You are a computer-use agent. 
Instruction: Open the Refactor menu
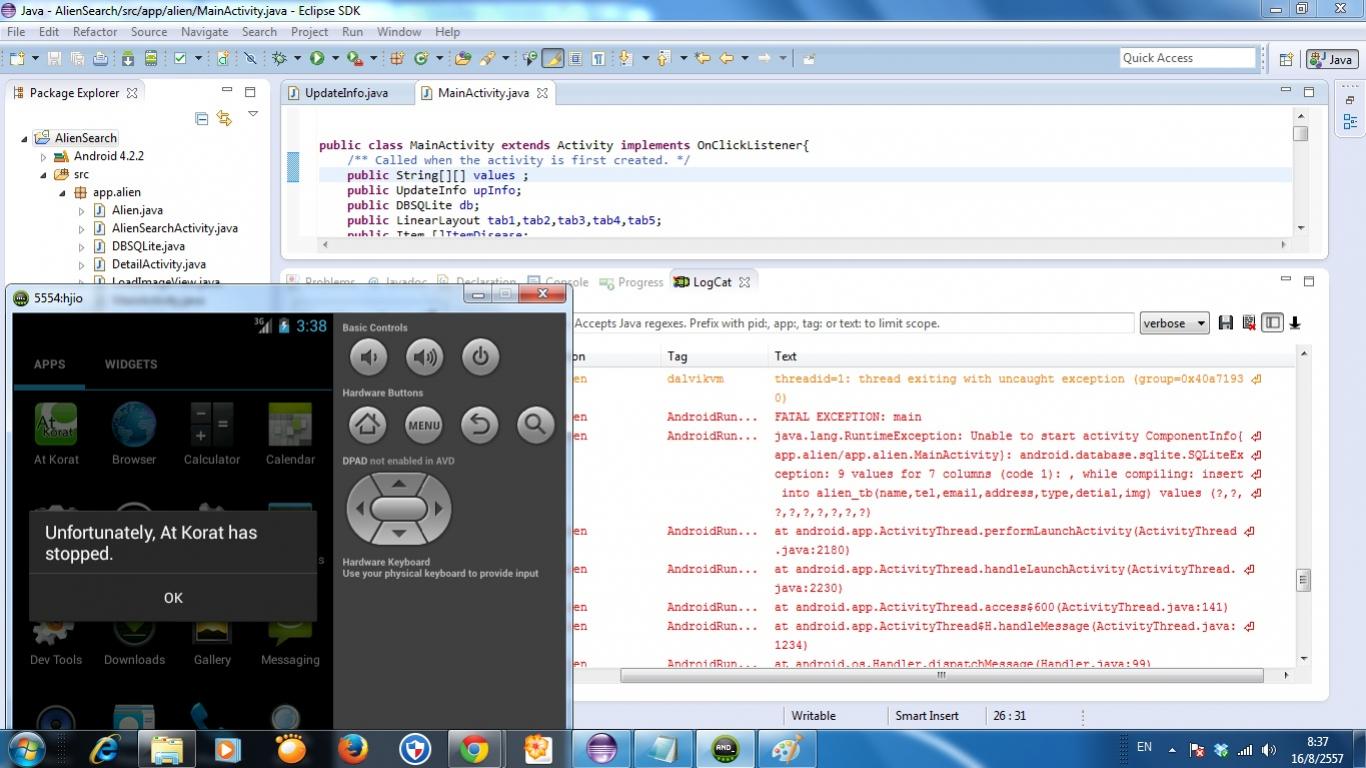point(95,32)
